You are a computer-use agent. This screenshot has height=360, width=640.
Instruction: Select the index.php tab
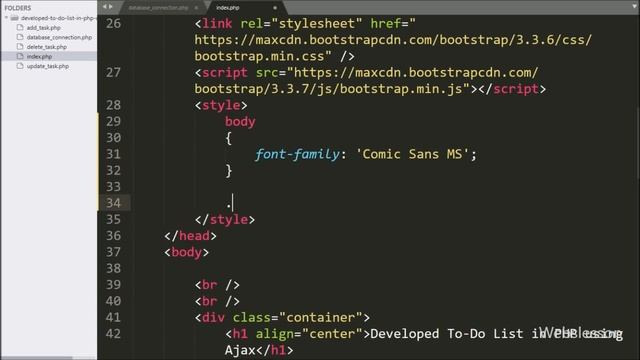pos(228,8)
